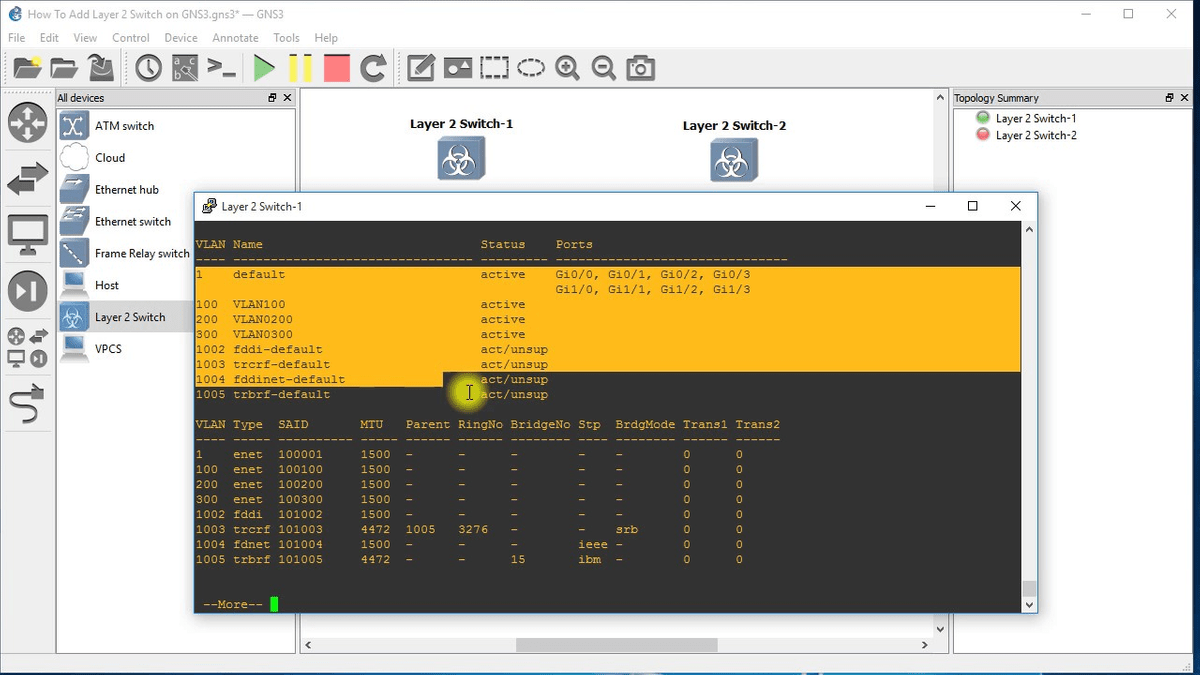This screenshot has height=675, width=1200.
Task: Close the Topology Summary panel
Action: click(x=1185, y=98)
